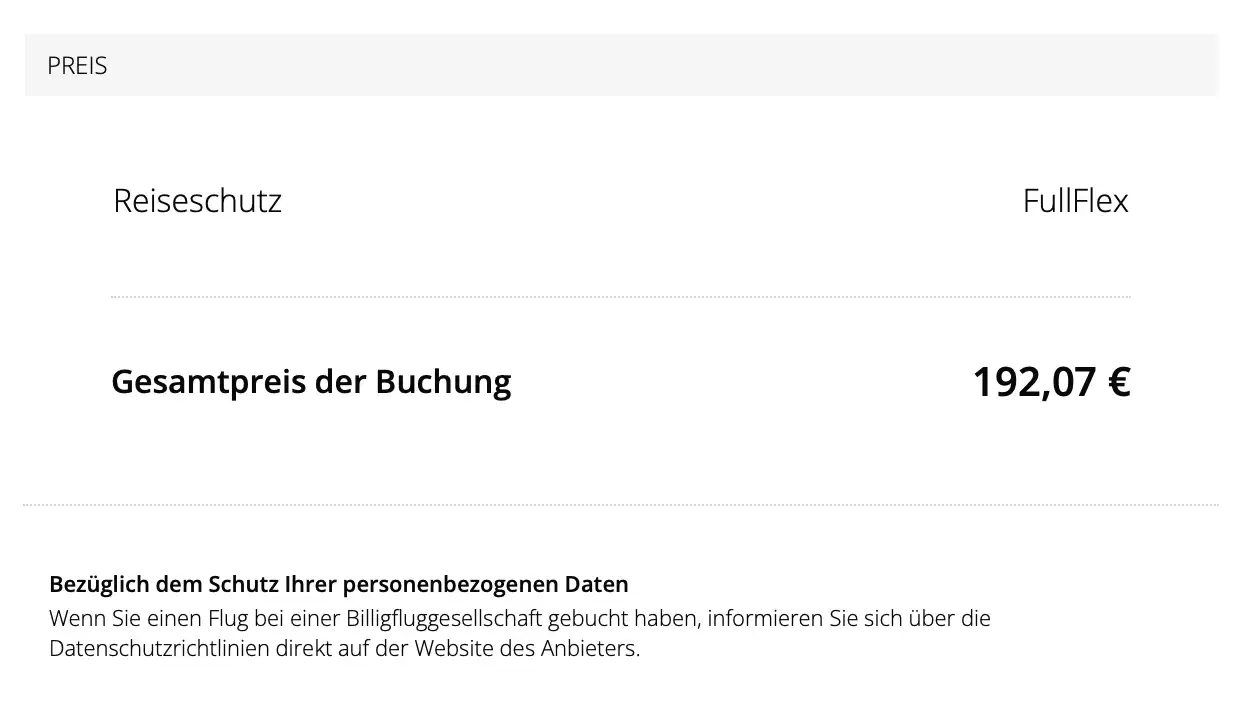Click the euro symbol after the total
Screen dimensions: 1258x708
(x=1119, y=382)
